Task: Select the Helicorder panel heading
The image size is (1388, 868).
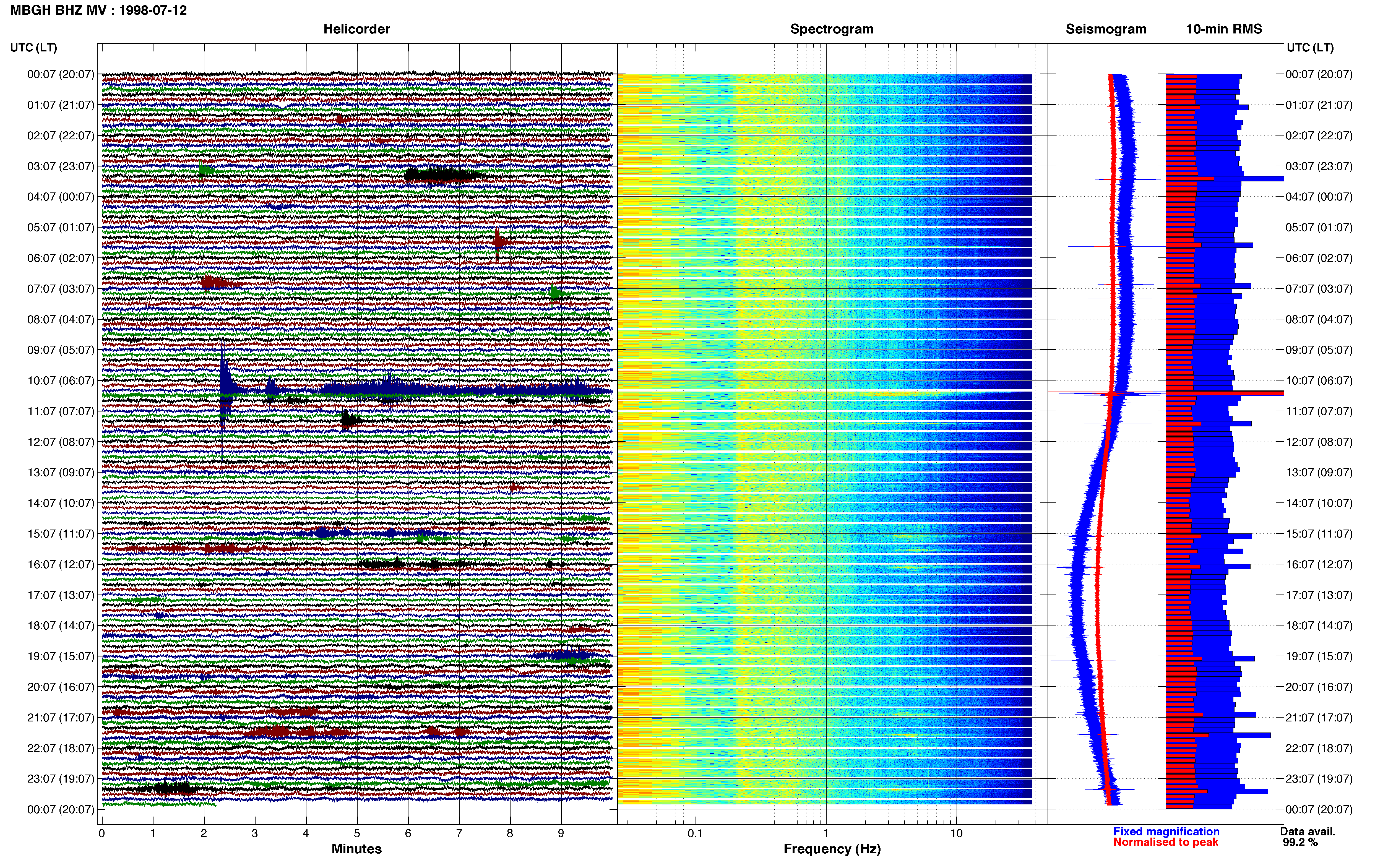Action: click(x=356, y=29)
